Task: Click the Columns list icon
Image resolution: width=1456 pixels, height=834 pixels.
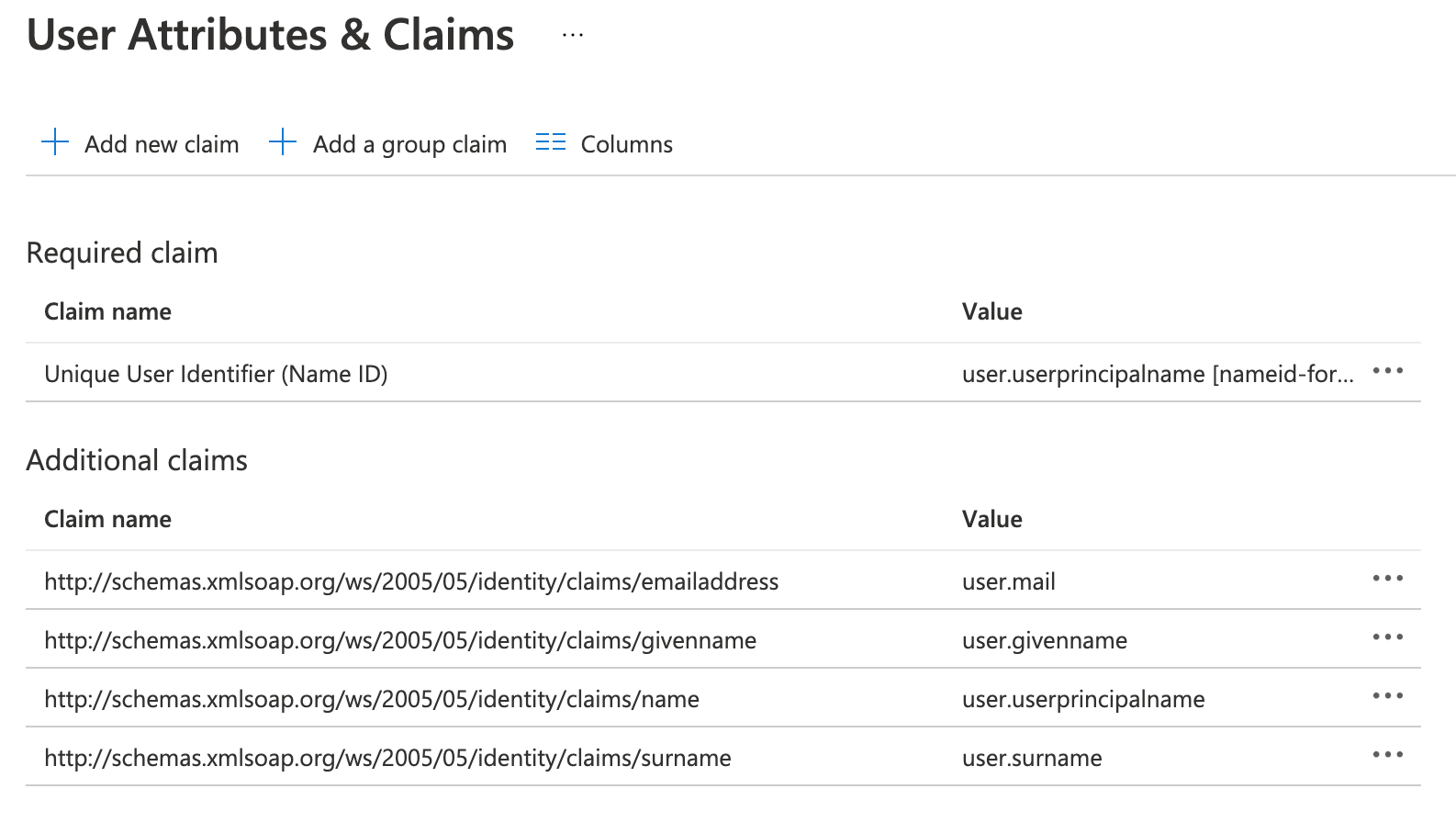Action: [551, 142]
